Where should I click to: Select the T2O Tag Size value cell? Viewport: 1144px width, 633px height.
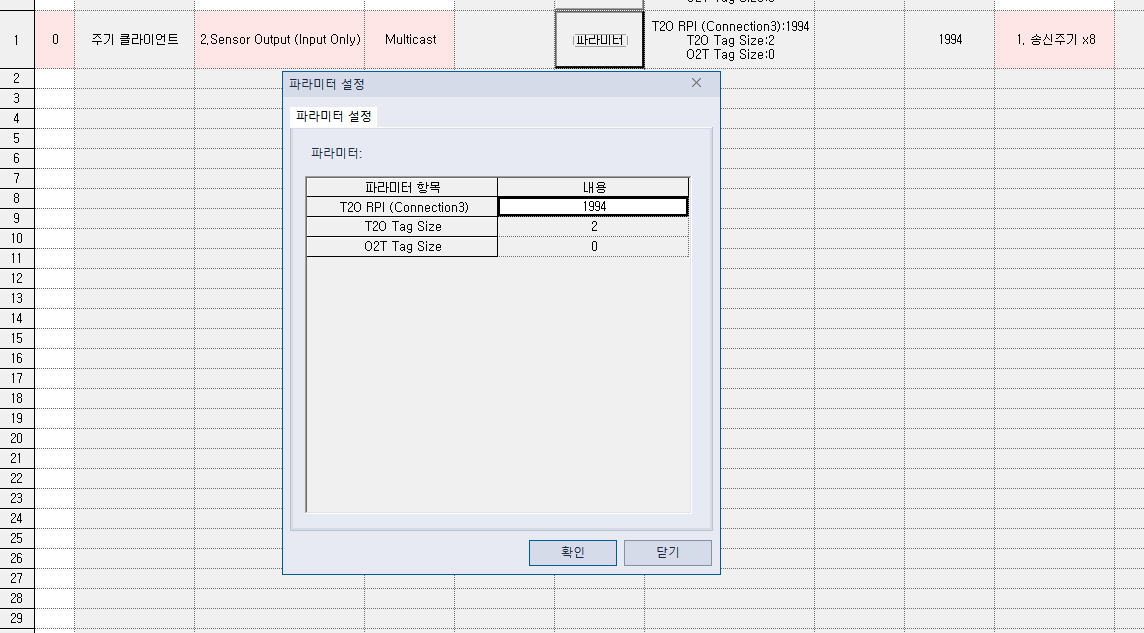pos(592,226)
